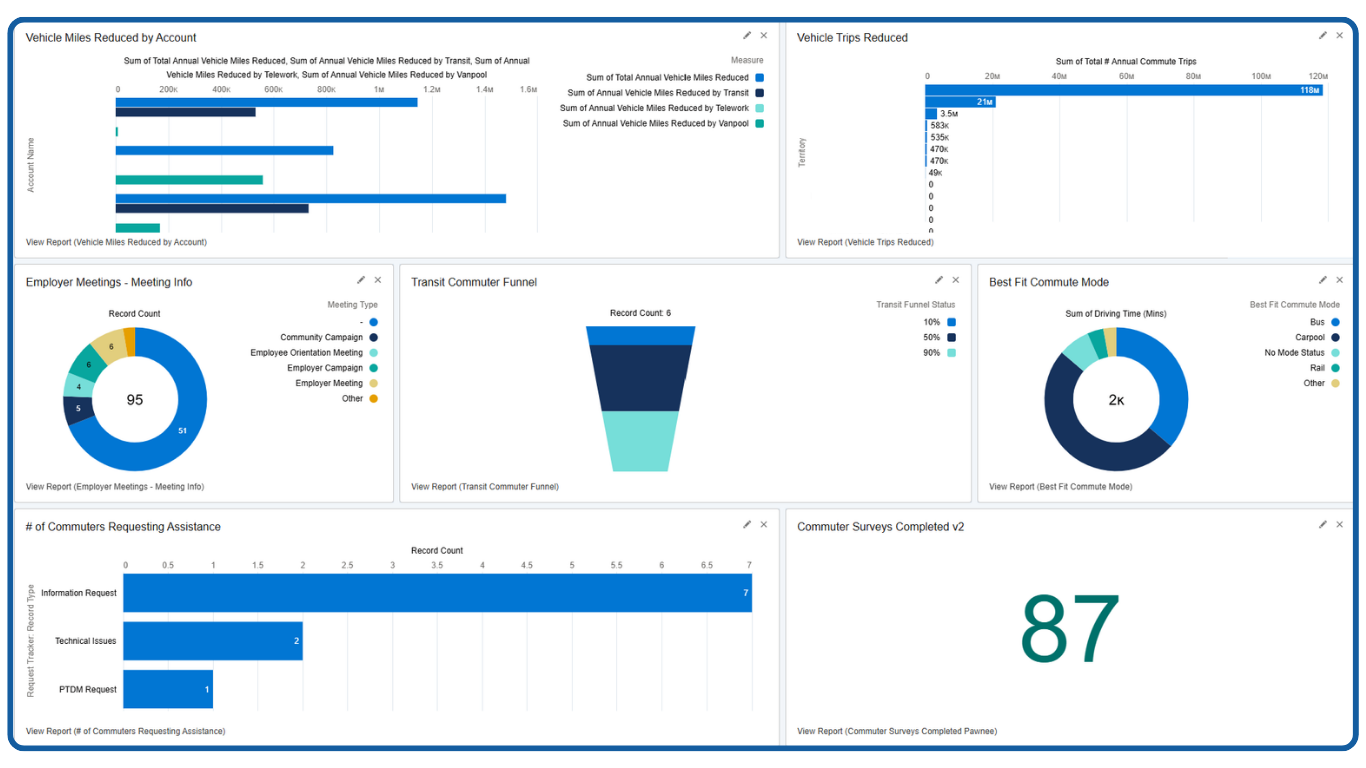Viewport: 1366px width, 768px height.
Task: Open the Best Fit Commute Mode report link
Action: click(x=1061, y=487)
